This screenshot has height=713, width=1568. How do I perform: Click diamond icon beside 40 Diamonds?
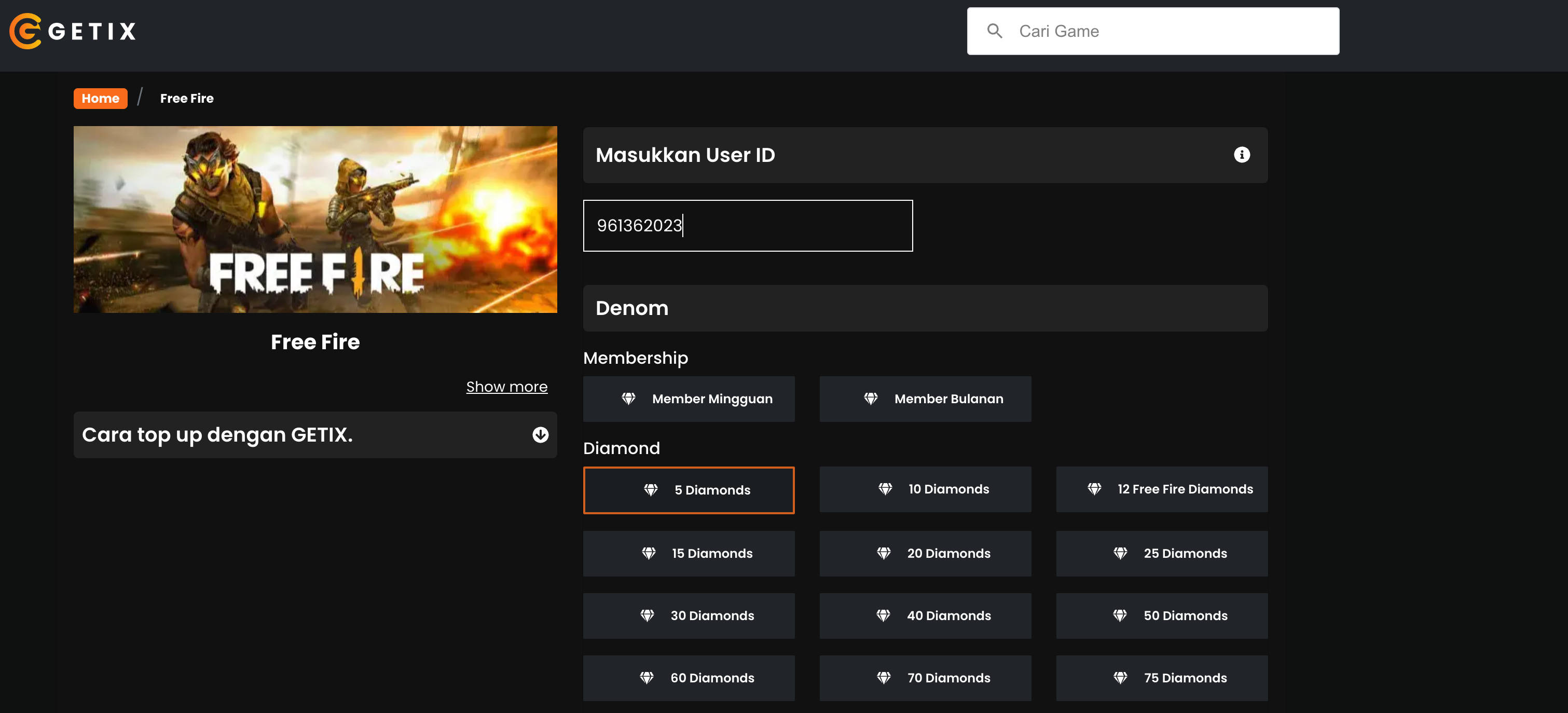tap(883, 615)
